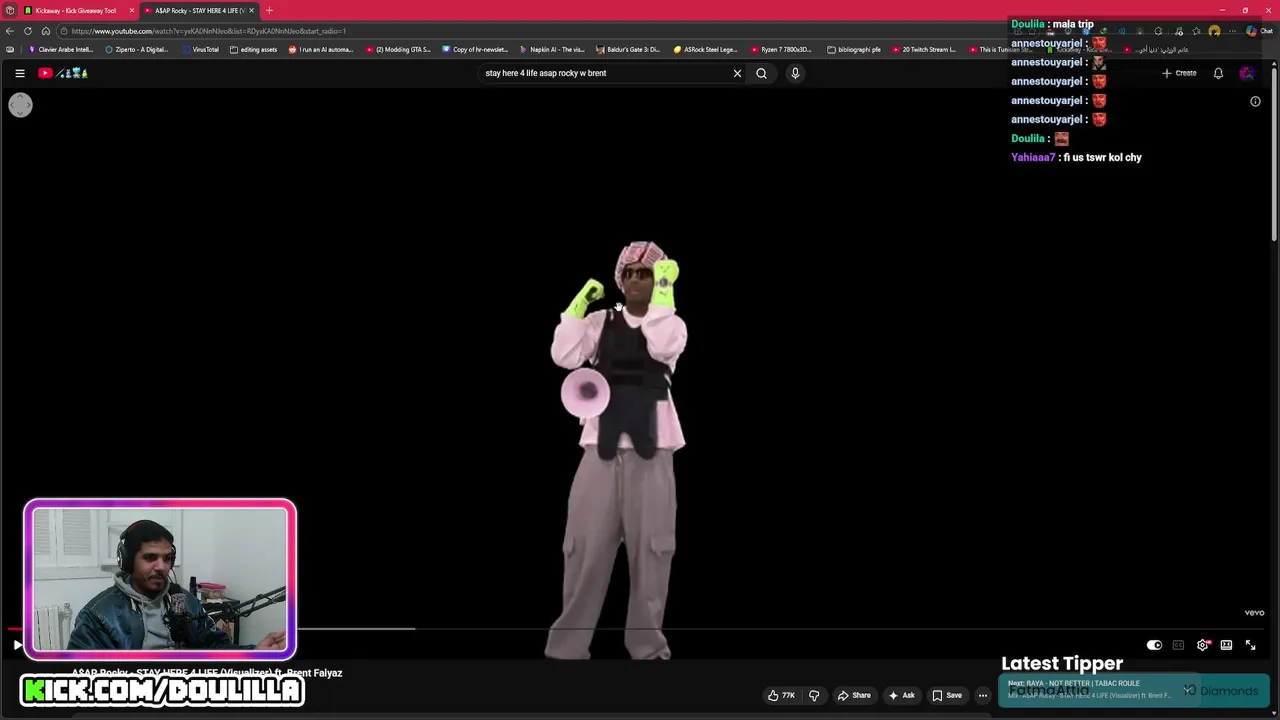Open ASRock Steel Lege bookmark

coord(706,49)
